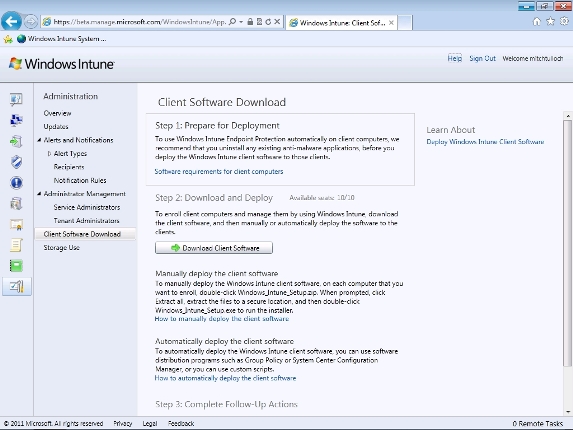Click the Step 3: Complete Follow-Up Actions heading
The width and height of the screenshot is (573, 430).
pos(226,404)
